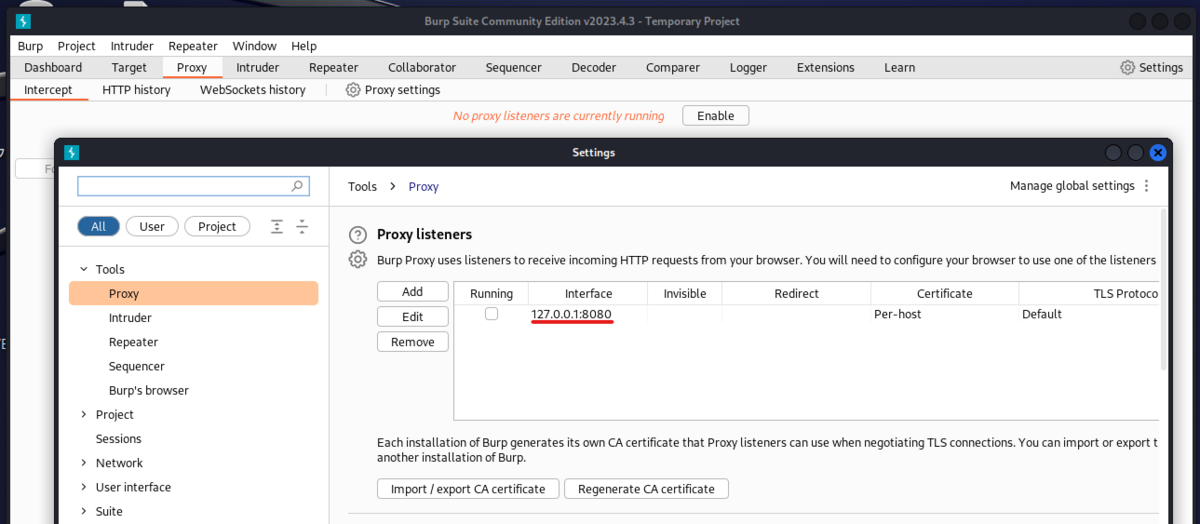
Task: Expand the Network tree node
Action: pos(84,463)
